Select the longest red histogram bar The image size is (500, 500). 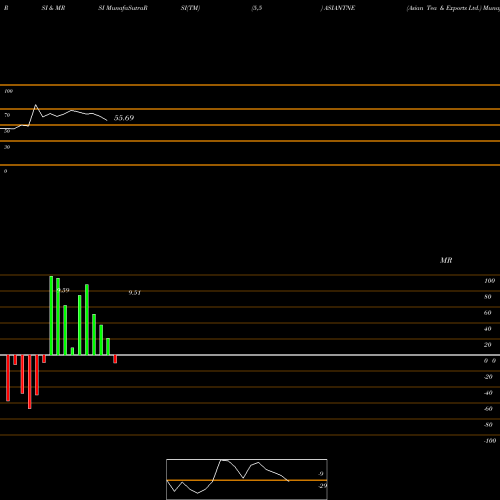30,382
